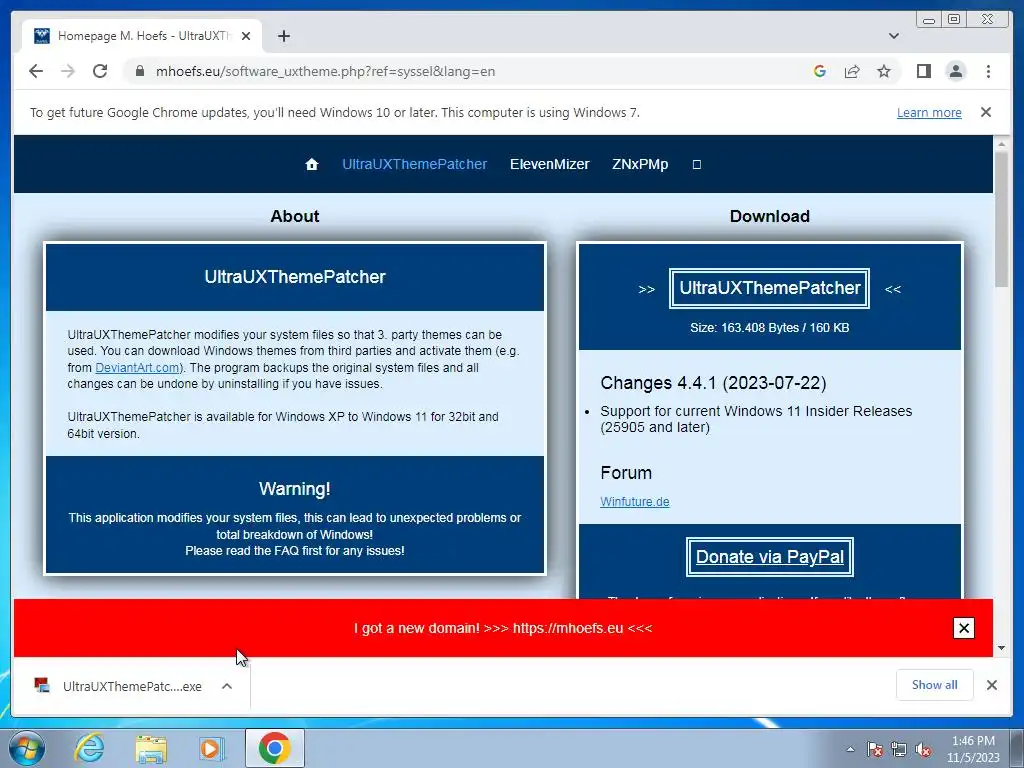Image resolution: width=1024 pixels, height=768 pixels.
Task: Visit https://mhoefs.eu in red banner
Action: (x=568, y=628)
